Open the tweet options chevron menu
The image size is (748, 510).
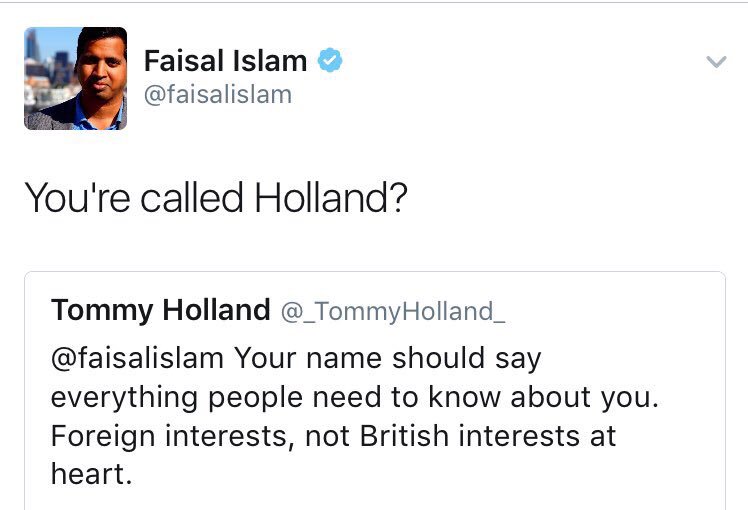tap(716, 62)
